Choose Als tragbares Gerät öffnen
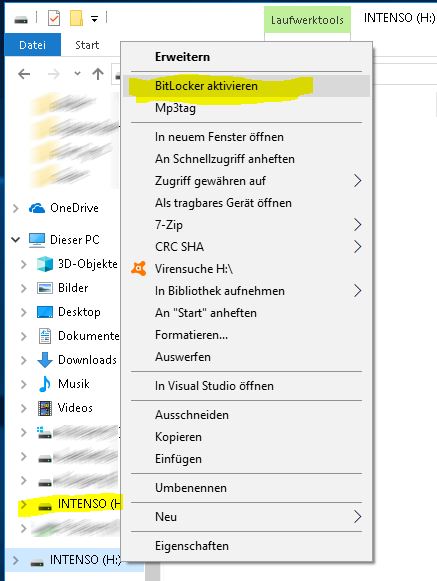This screenshot has width=437, height=581. tap(246, 203)
